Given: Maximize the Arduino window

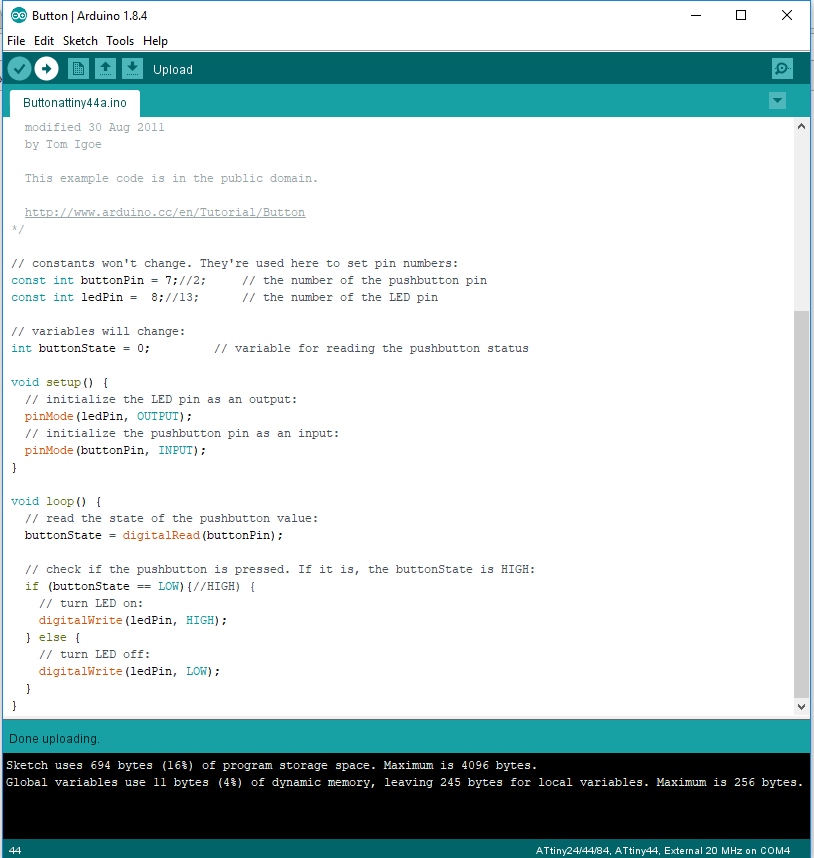Looking at the screenshot, I should [741, 15].
